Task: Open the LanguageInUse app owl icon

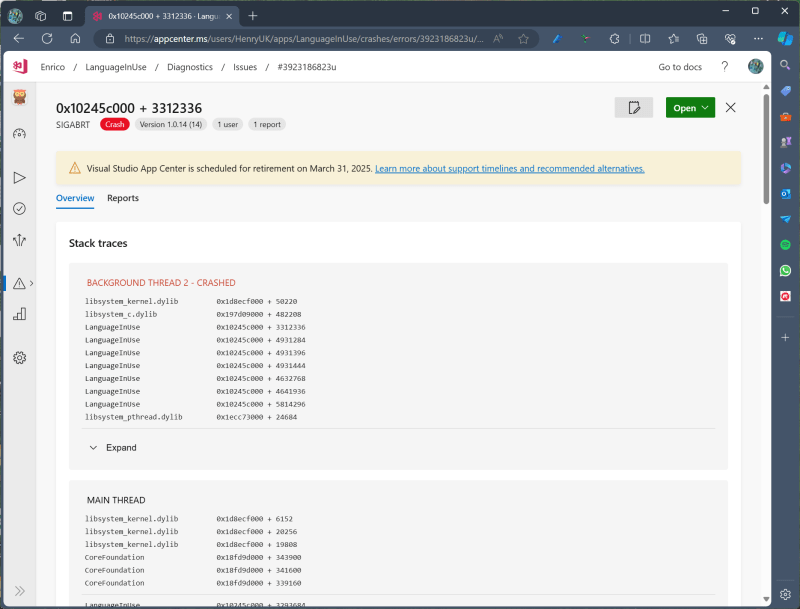Action: 19,97
